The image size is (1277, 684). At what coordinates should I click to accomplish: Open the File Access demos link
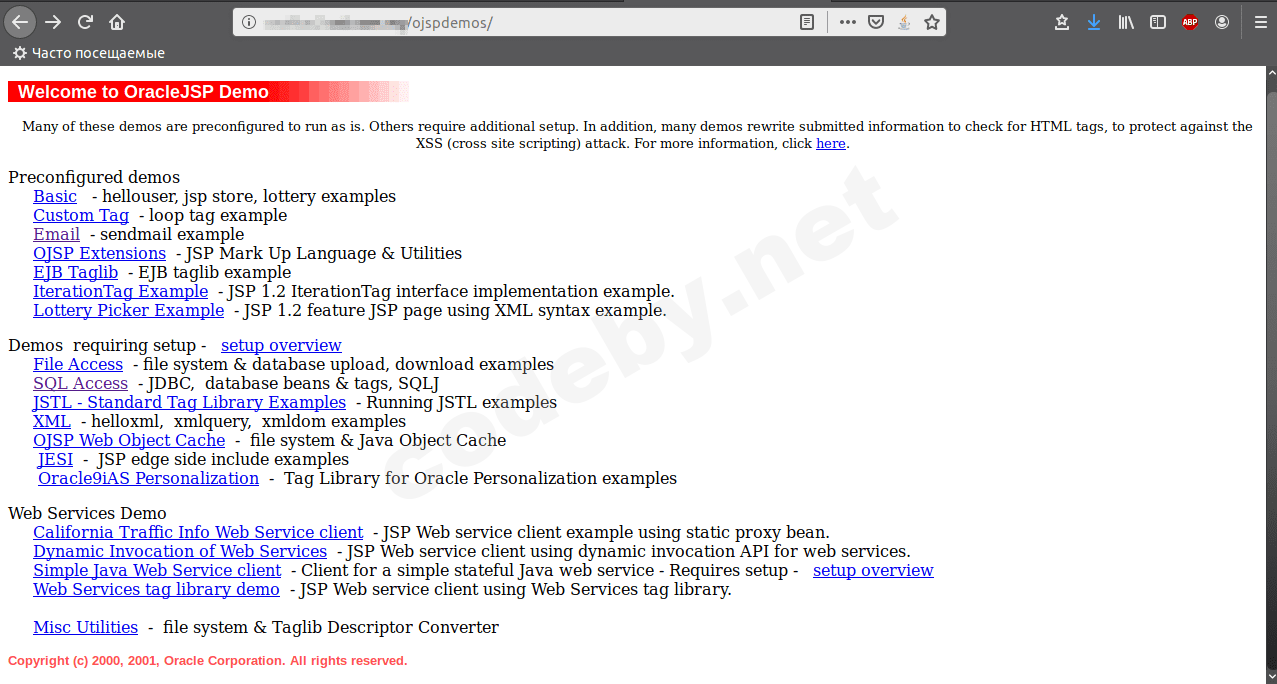tap(78, 365)
